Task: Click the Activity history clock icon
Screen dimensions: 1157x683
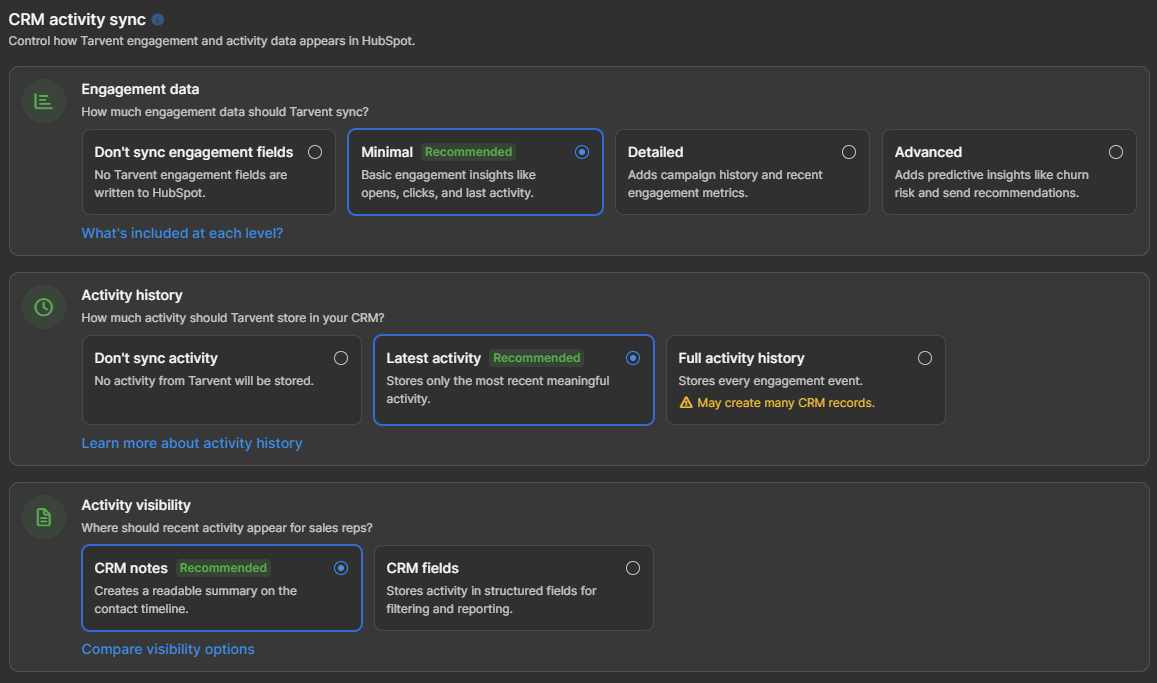Action: coord(44,307)
